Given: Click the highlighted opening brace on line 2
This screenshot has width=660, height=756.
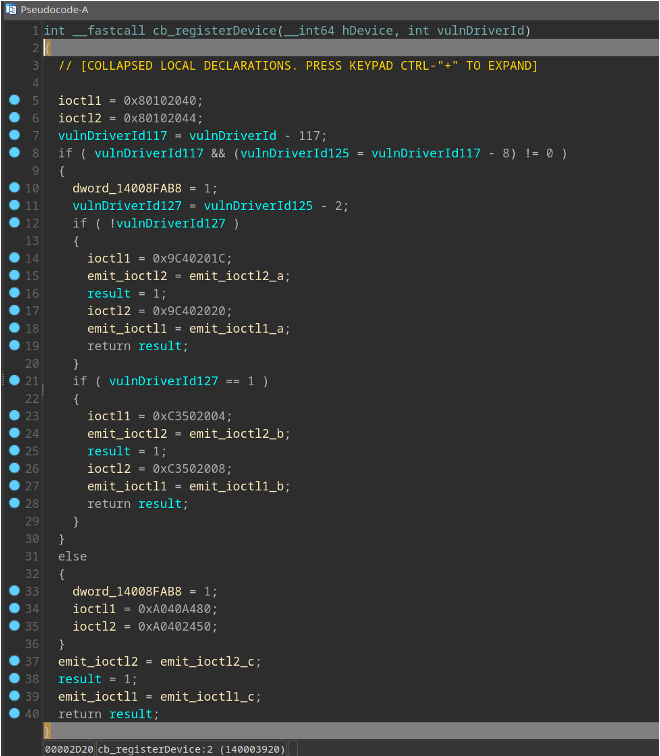Looking at the screenshot, I should point(46,48).
